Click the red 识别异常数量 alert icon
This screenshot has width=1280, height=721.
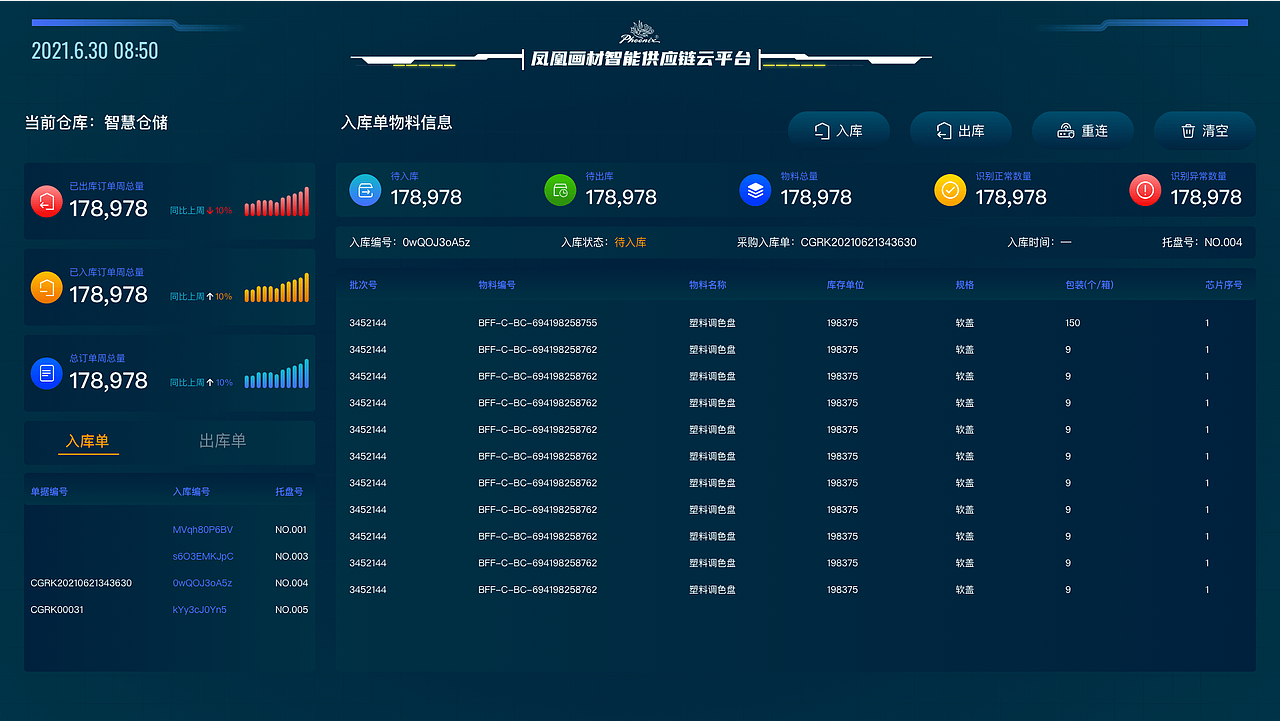pyautogui.click(x=1145, y=190)
